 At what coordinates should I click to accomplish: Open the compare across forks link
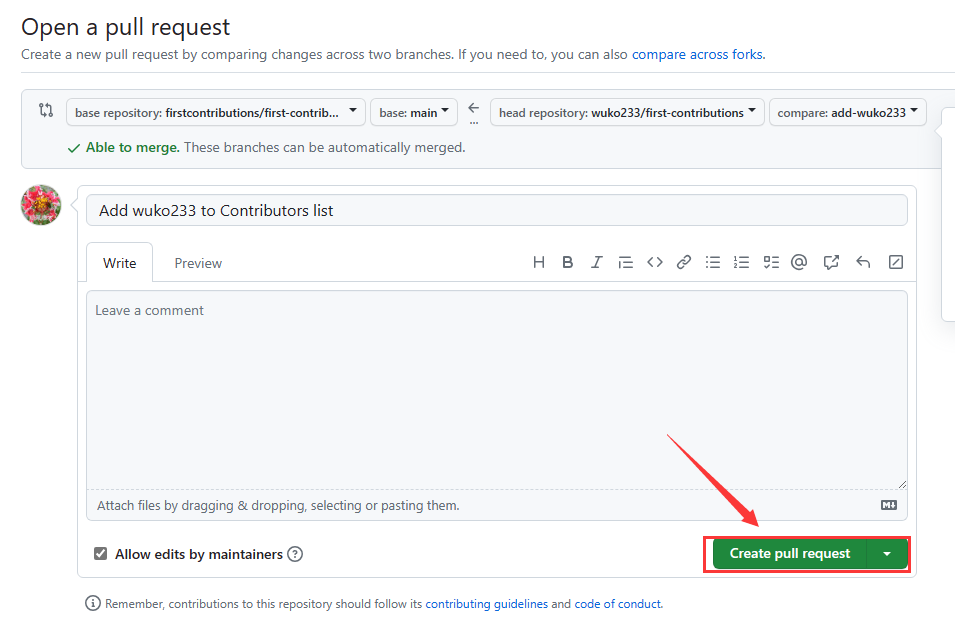click(698, 54)
